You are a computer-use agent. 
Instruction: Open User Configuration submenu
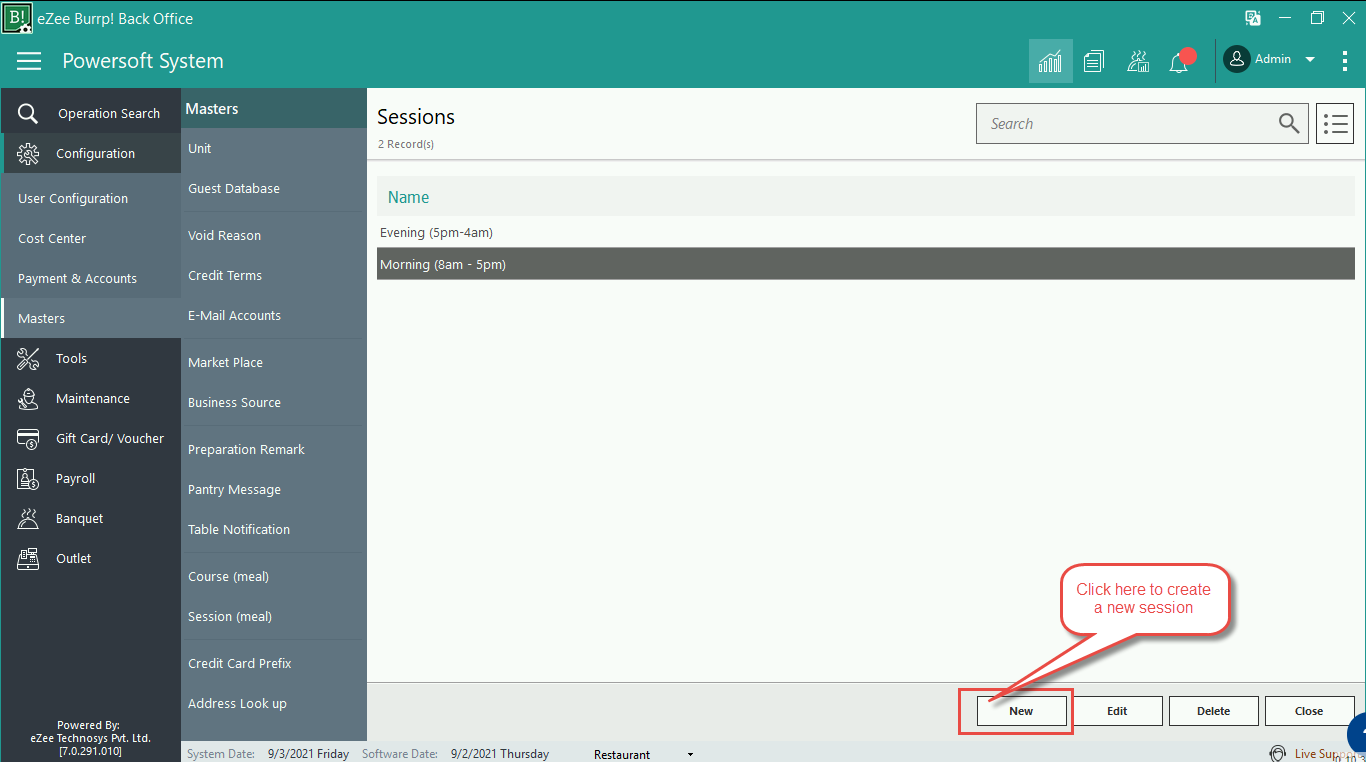[73, 199]
